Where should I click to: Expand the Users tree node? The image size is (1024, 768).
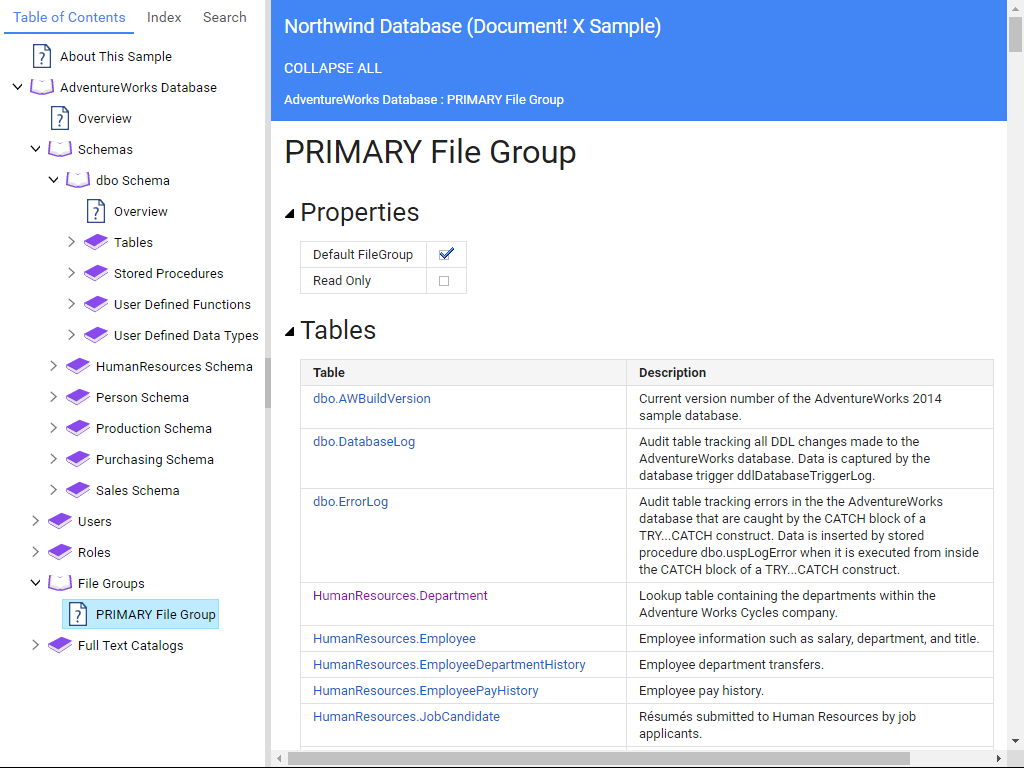36,521
